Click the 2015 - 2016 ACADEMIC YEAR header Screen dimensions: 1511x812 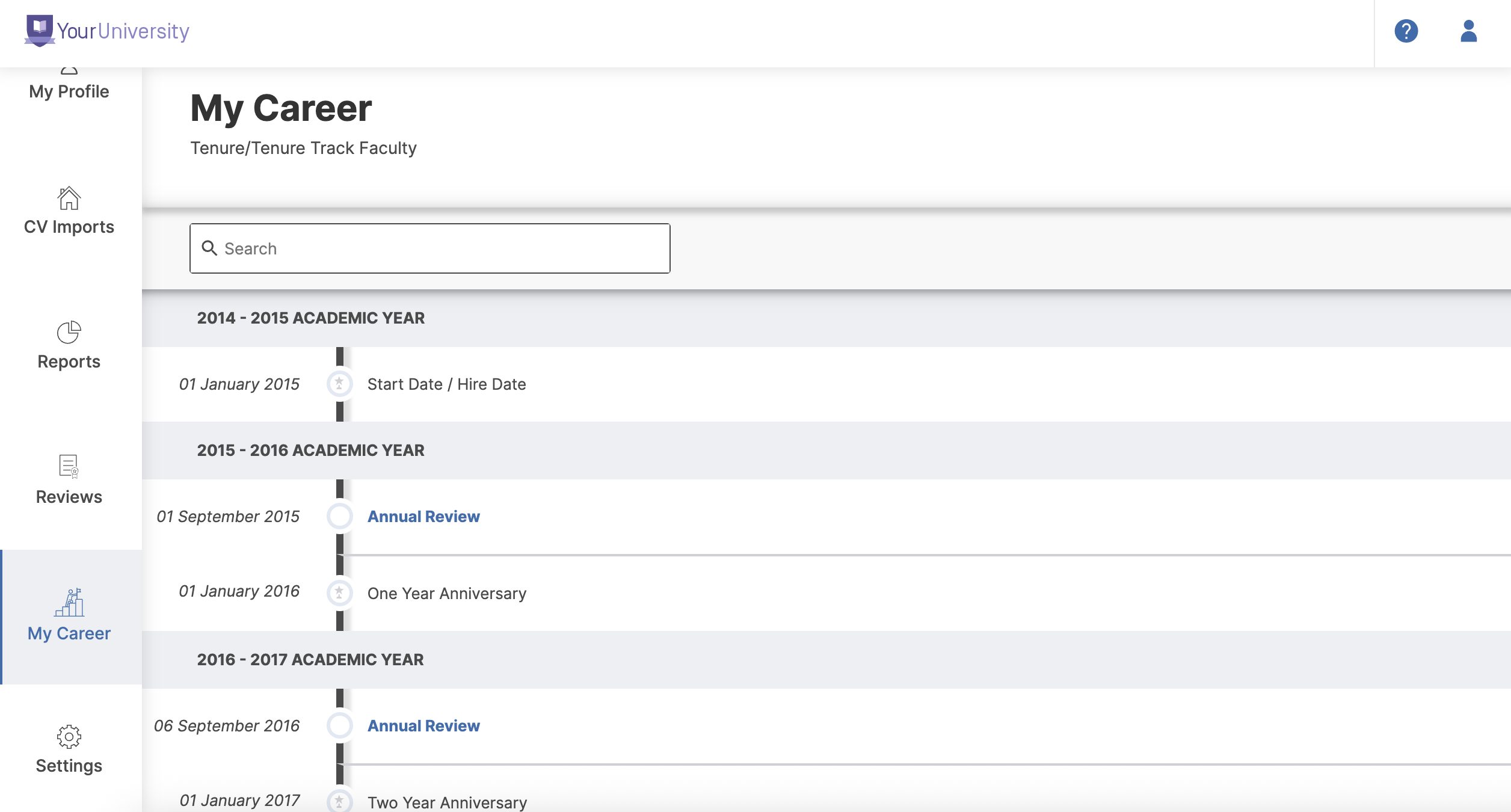point(310,450)
